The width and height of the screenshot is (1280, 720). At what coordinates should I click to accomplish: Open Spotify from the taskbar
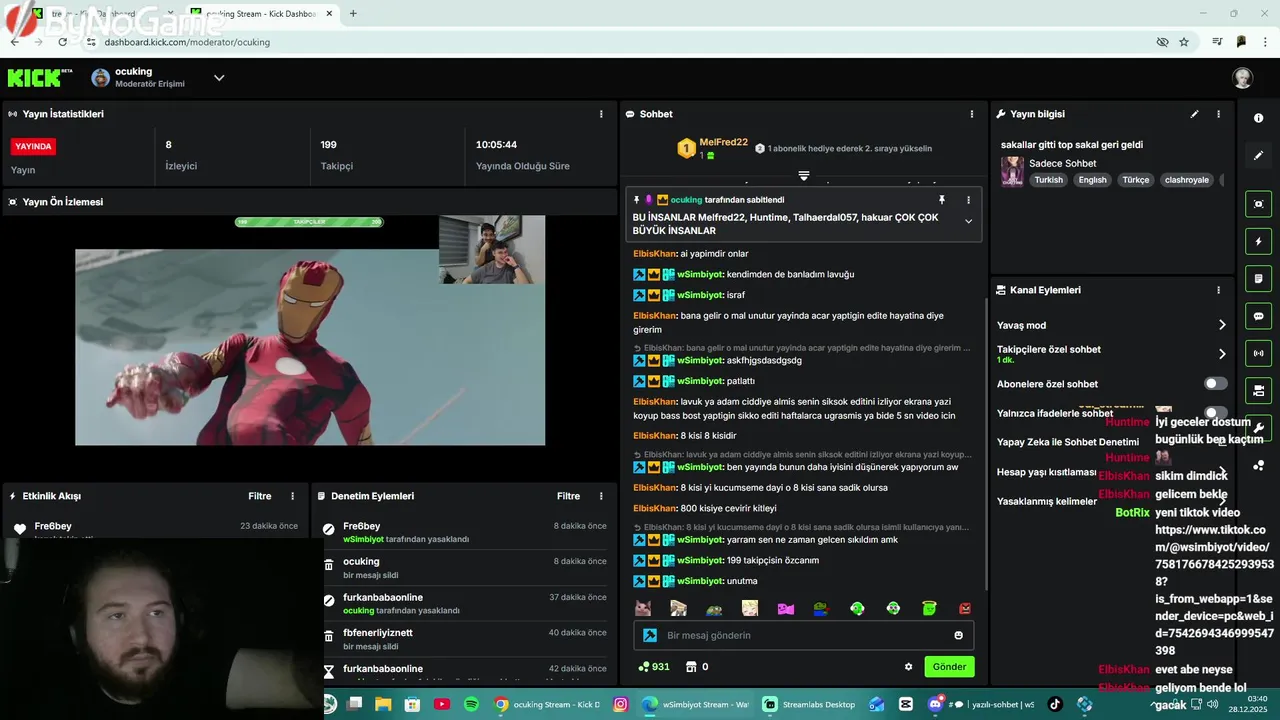pyautogui.click(x=471, y=704)
